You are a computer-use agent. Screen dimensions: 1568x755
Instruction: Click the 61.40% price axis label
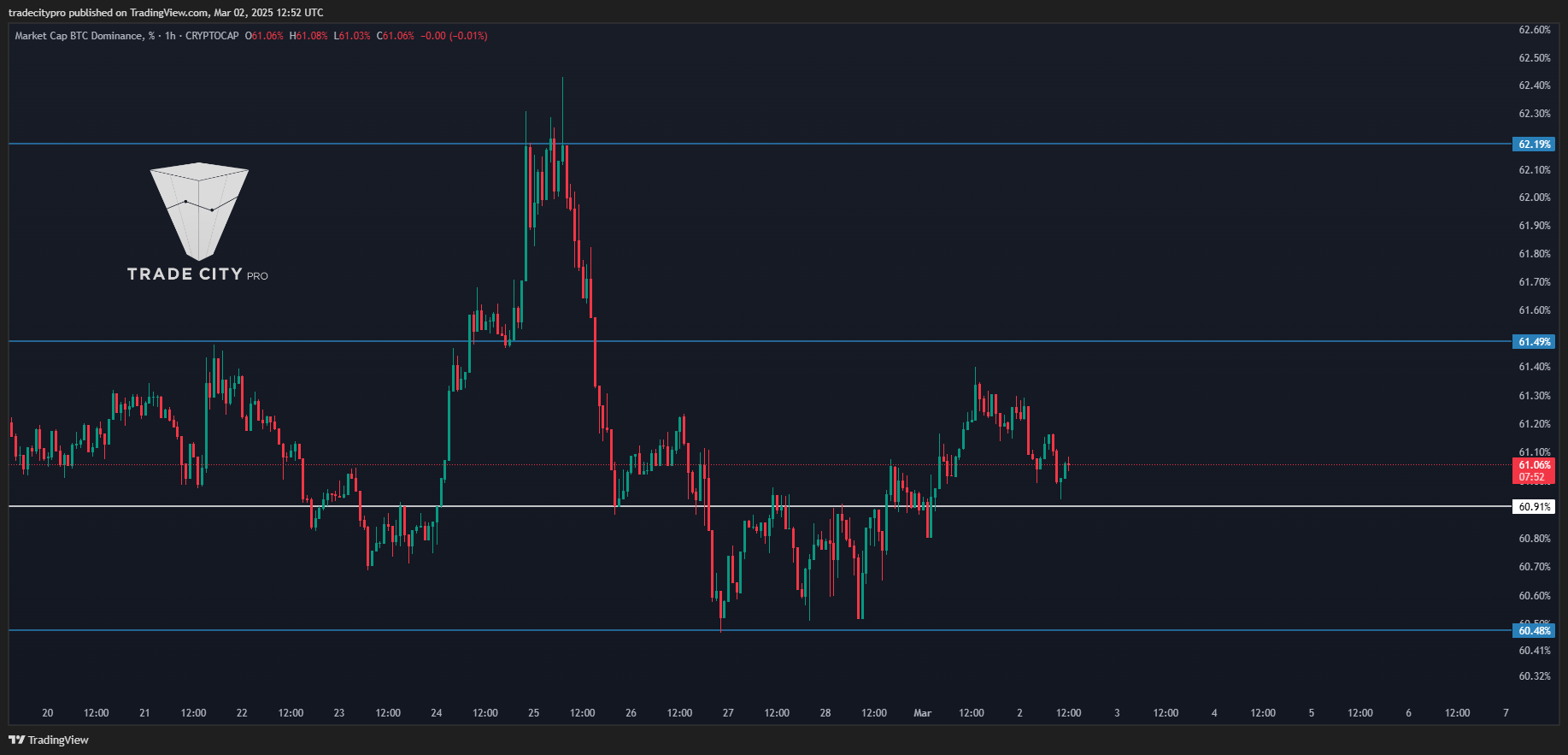pyautogui.click(x=1535, y=367)
